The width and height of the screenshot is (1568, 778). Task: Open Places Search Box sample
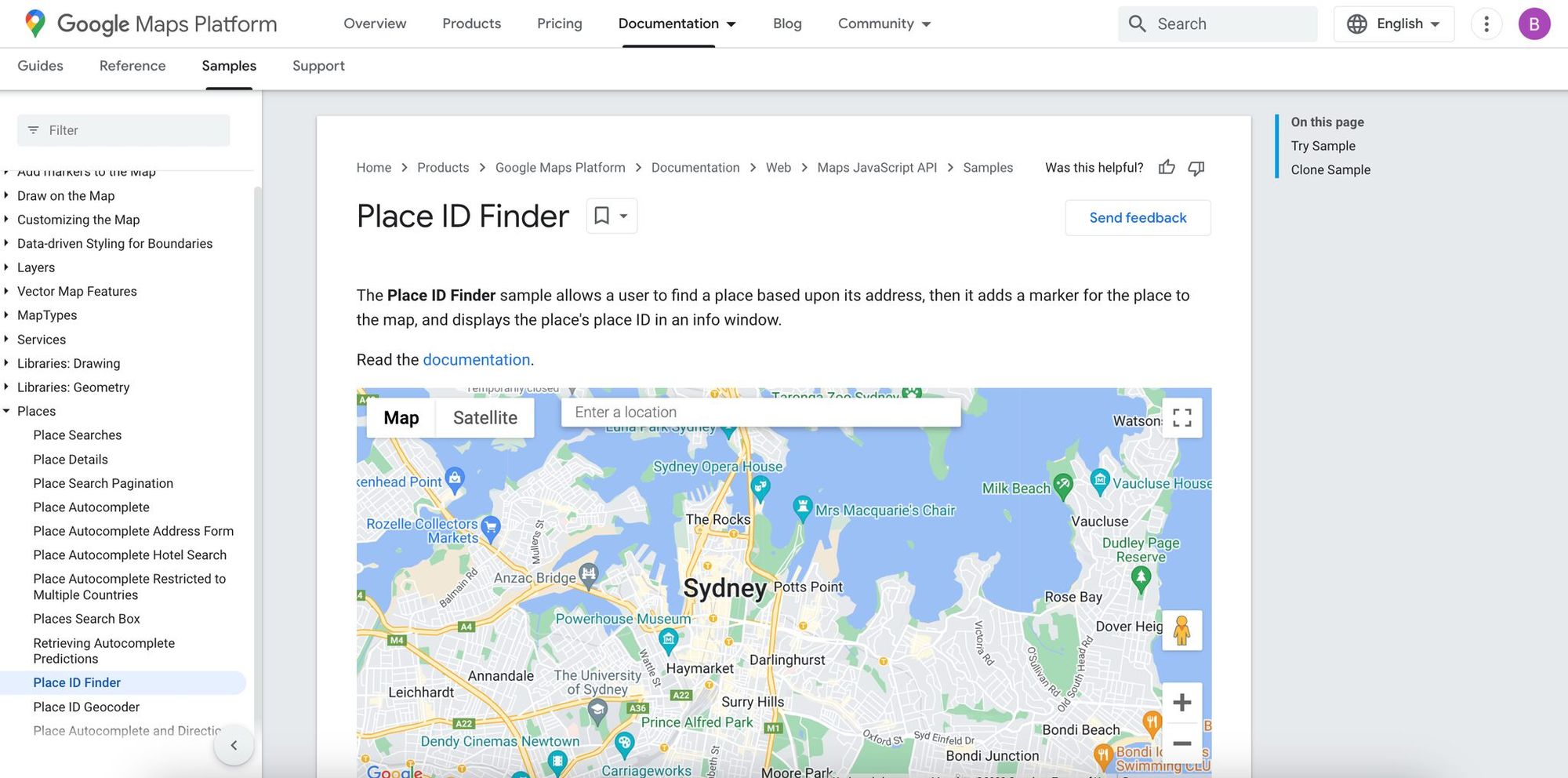click(86, 619)
